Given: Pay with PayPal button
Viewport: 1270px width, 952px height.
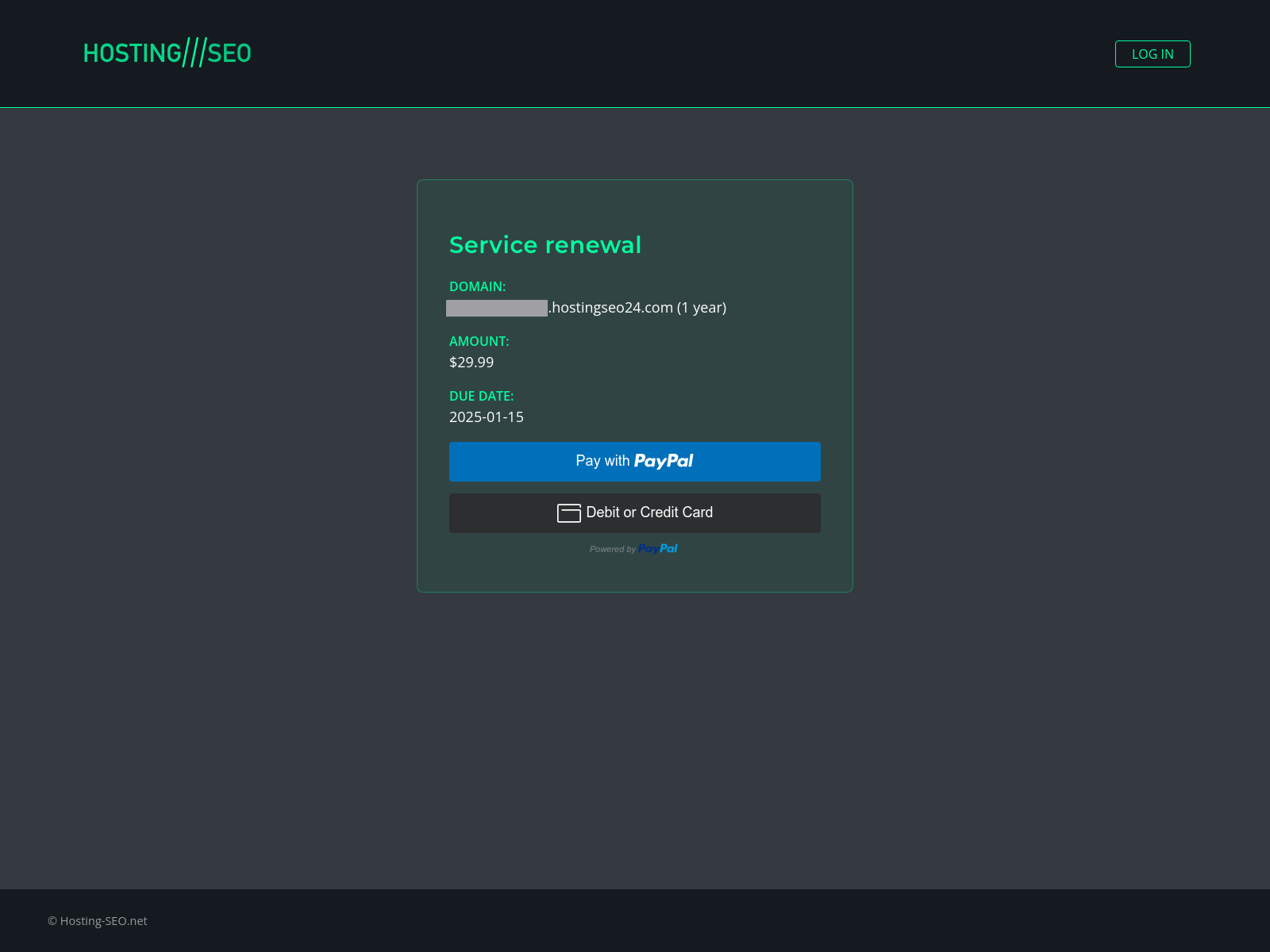Looking at the screenshot, I should 635,462.
